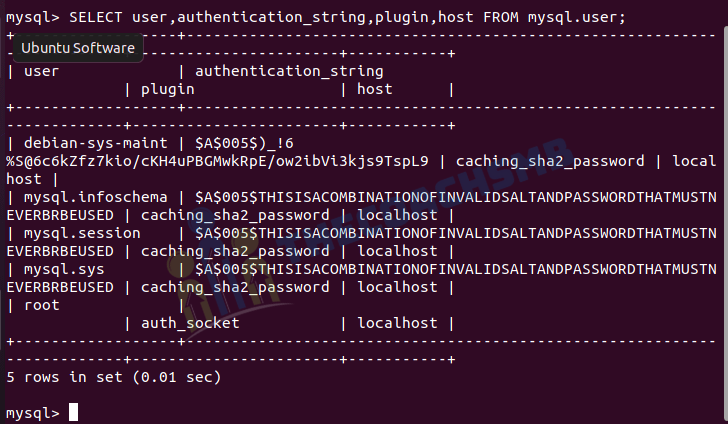Screen dimensions: 728x426
Task: Click the auth_socket plugin value
Action: click(x=190, y=323)
